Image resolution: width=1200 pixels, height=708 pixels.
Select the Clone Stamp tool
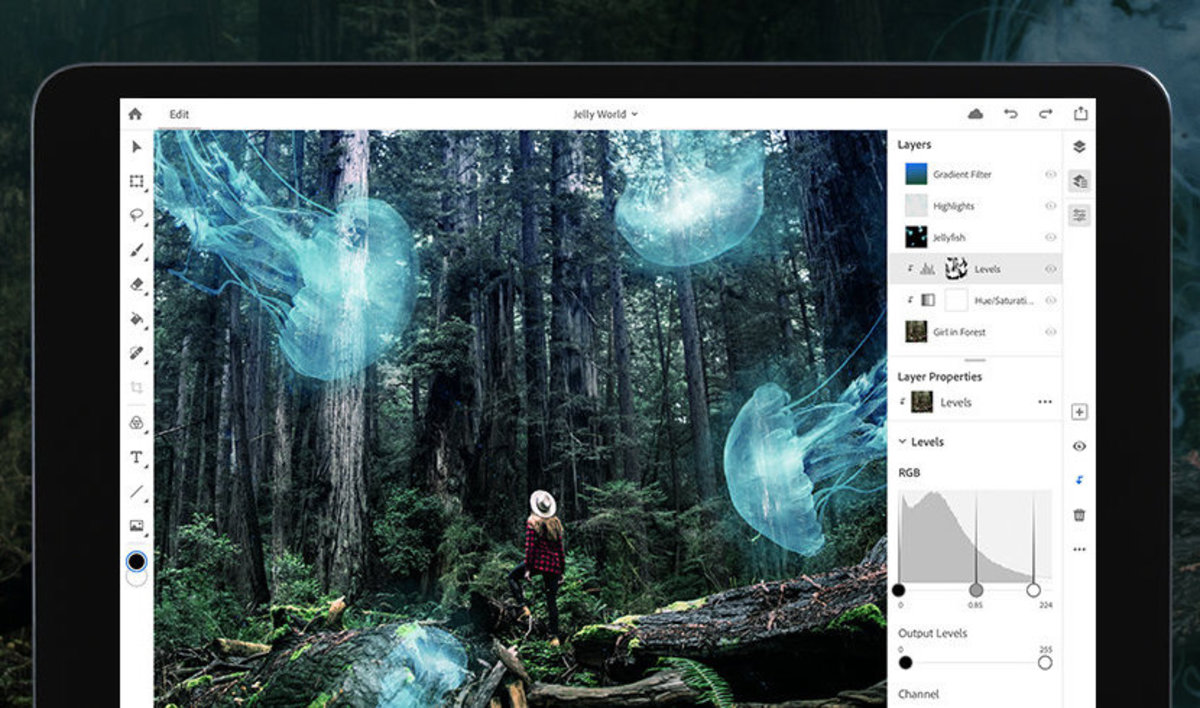pyautogui.click(x=137, y=423)
